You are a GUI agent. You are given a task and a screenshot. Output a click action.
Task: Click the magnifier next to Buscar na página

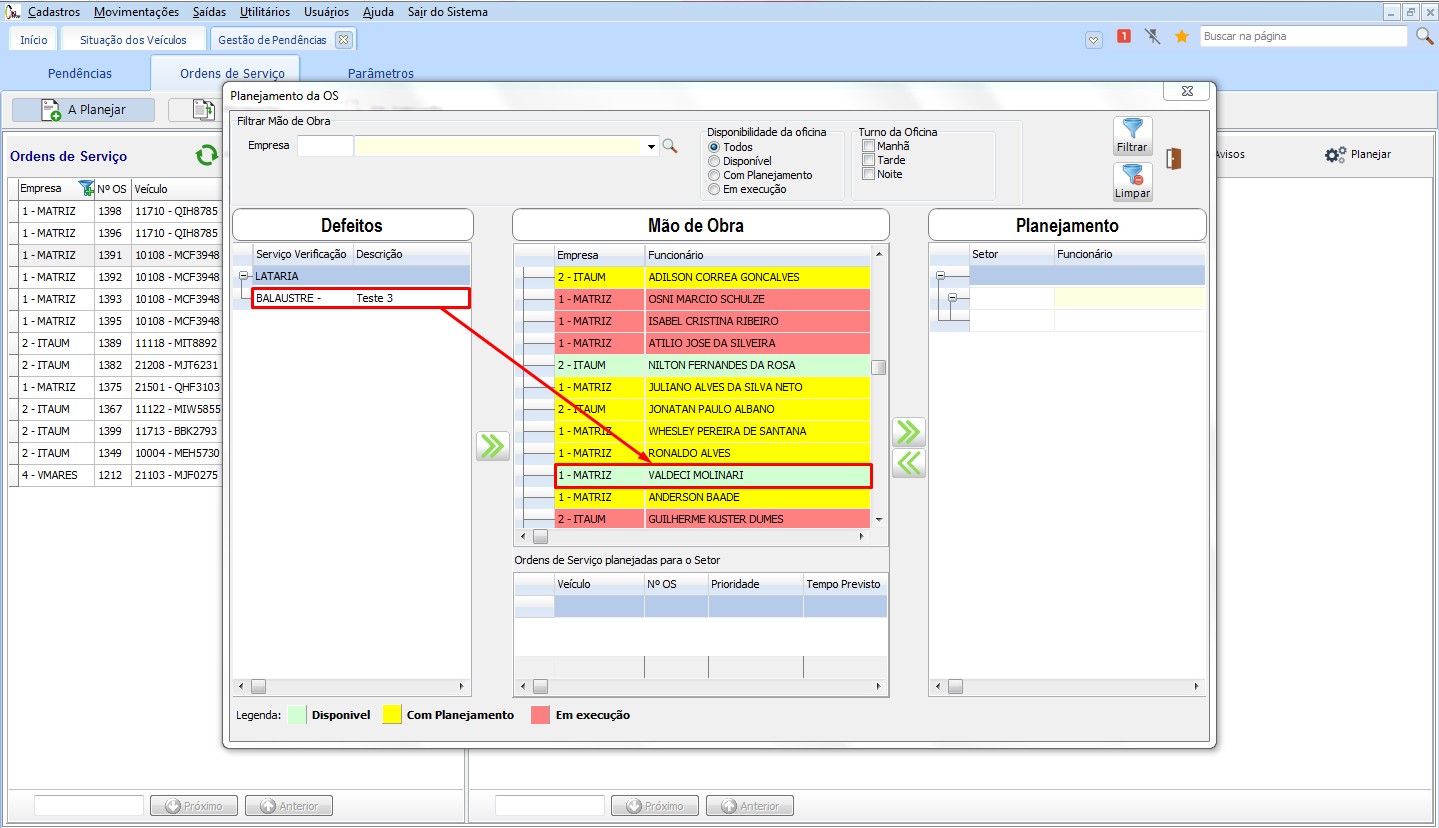click(1425, 36)
